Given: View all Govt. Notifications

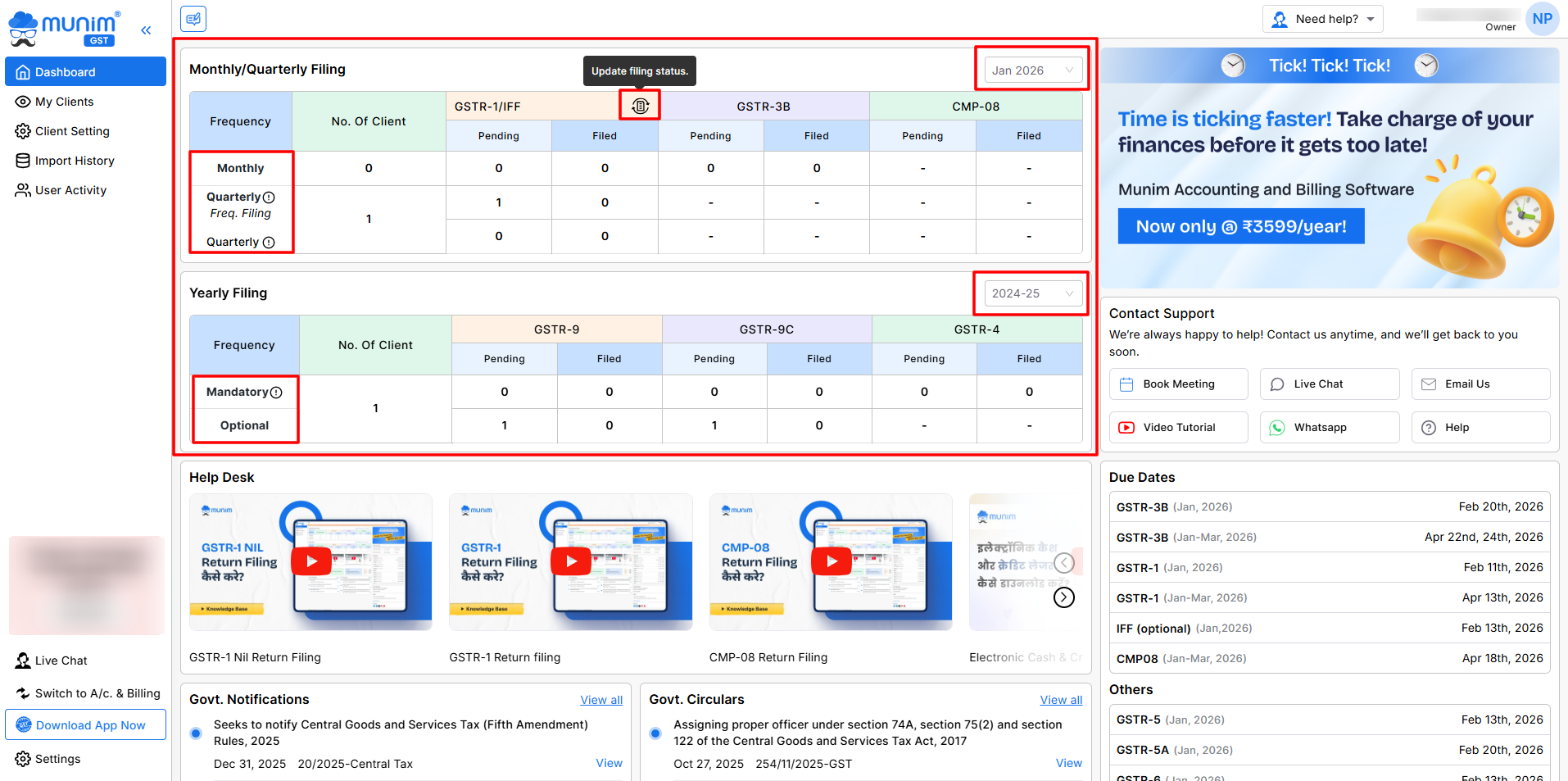Looking at the screenshot, I should pyautogui.click(x=600, y=700).
